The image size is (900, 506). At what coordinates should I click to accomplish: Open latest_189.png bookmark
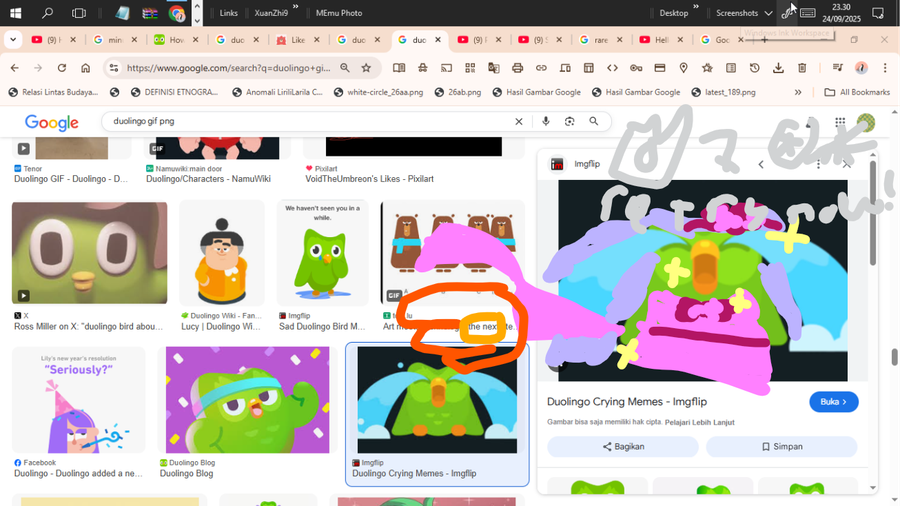[x=723, y=92]
